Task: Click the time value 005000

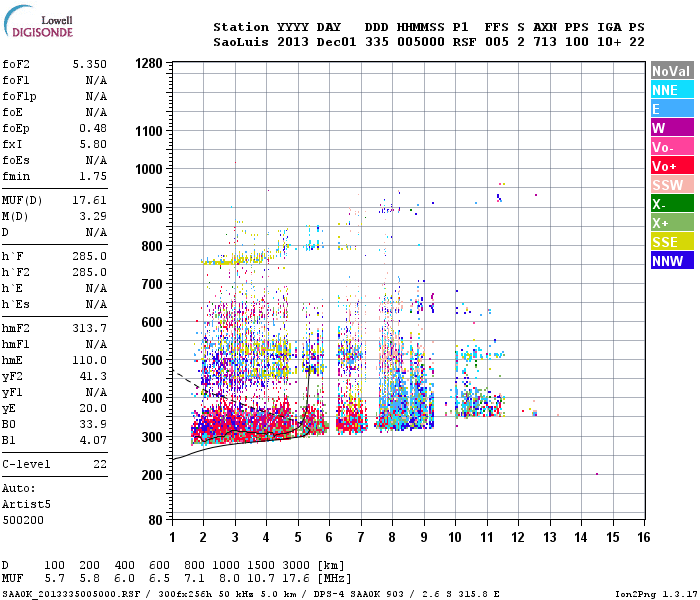Action: click(x=421, y=42)
